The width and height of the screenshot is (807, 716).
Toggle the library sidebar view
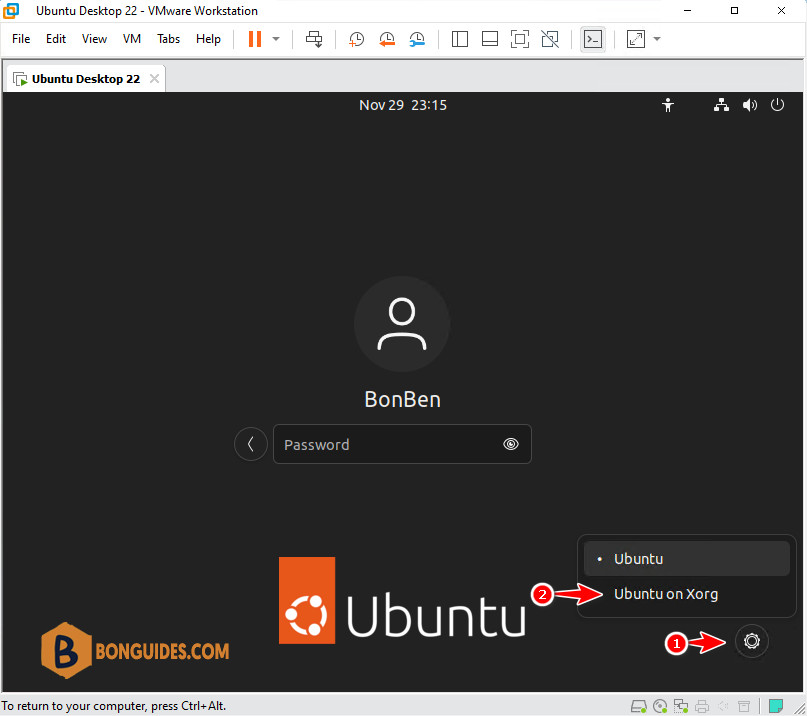[x=460, y=39]
